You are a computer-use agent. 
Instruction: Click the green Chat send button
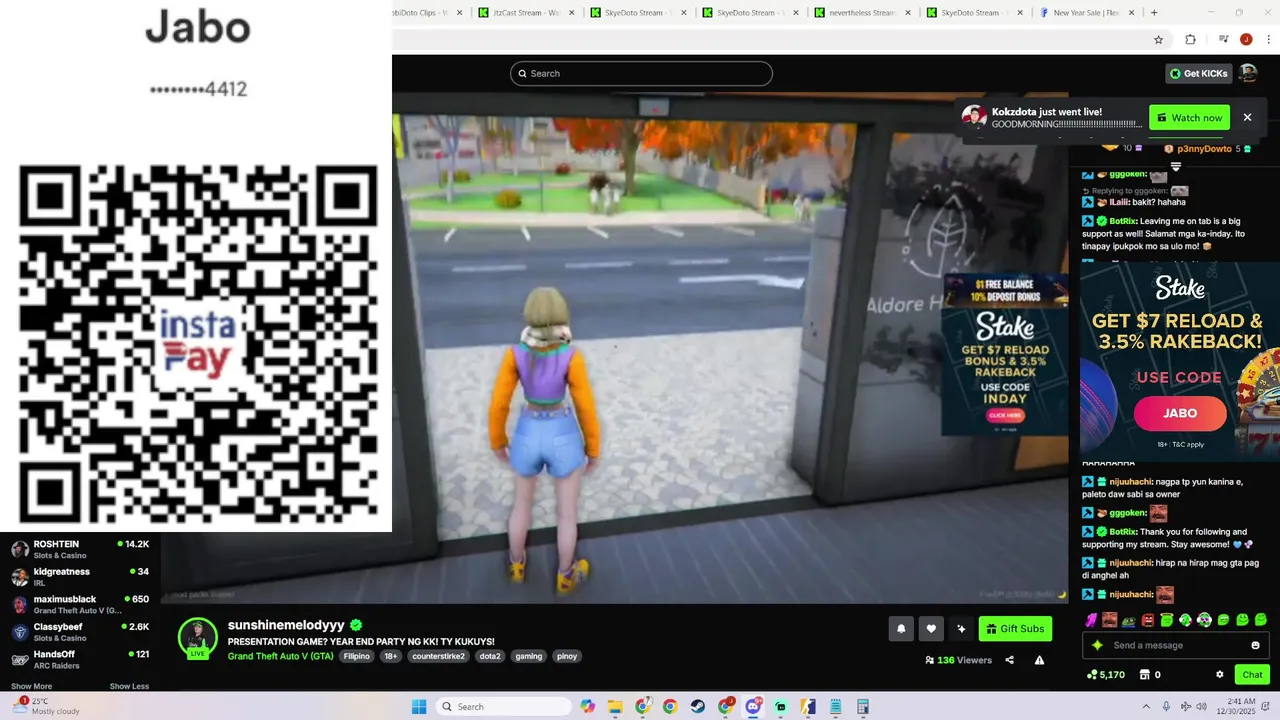(x=1252, y=675)
